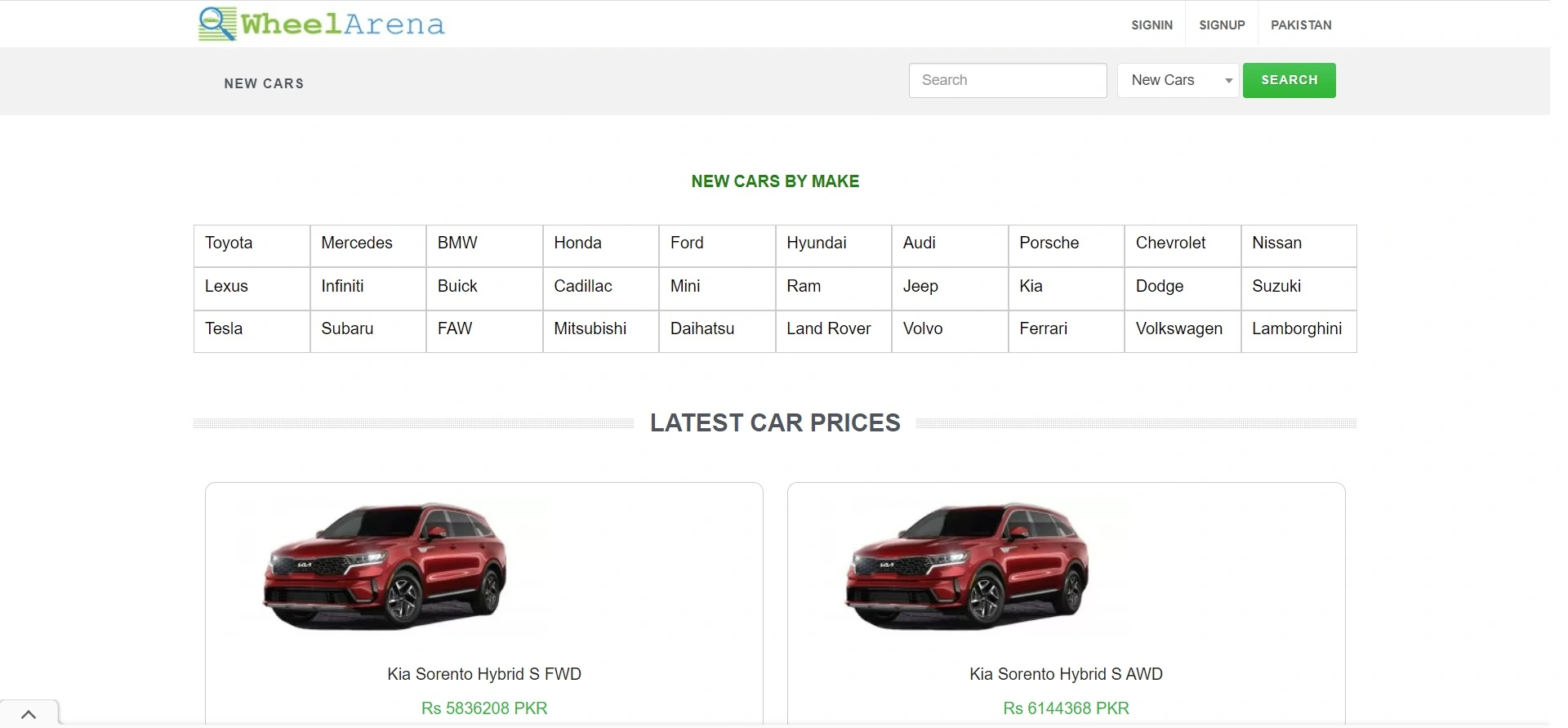Choose Nissan make

pos(1277,243)
